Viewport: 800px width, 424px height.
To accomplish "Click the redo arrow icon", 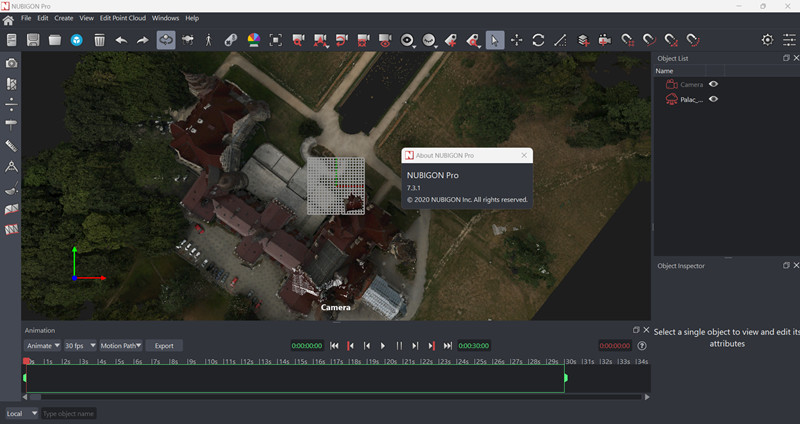I will (143, 40).
